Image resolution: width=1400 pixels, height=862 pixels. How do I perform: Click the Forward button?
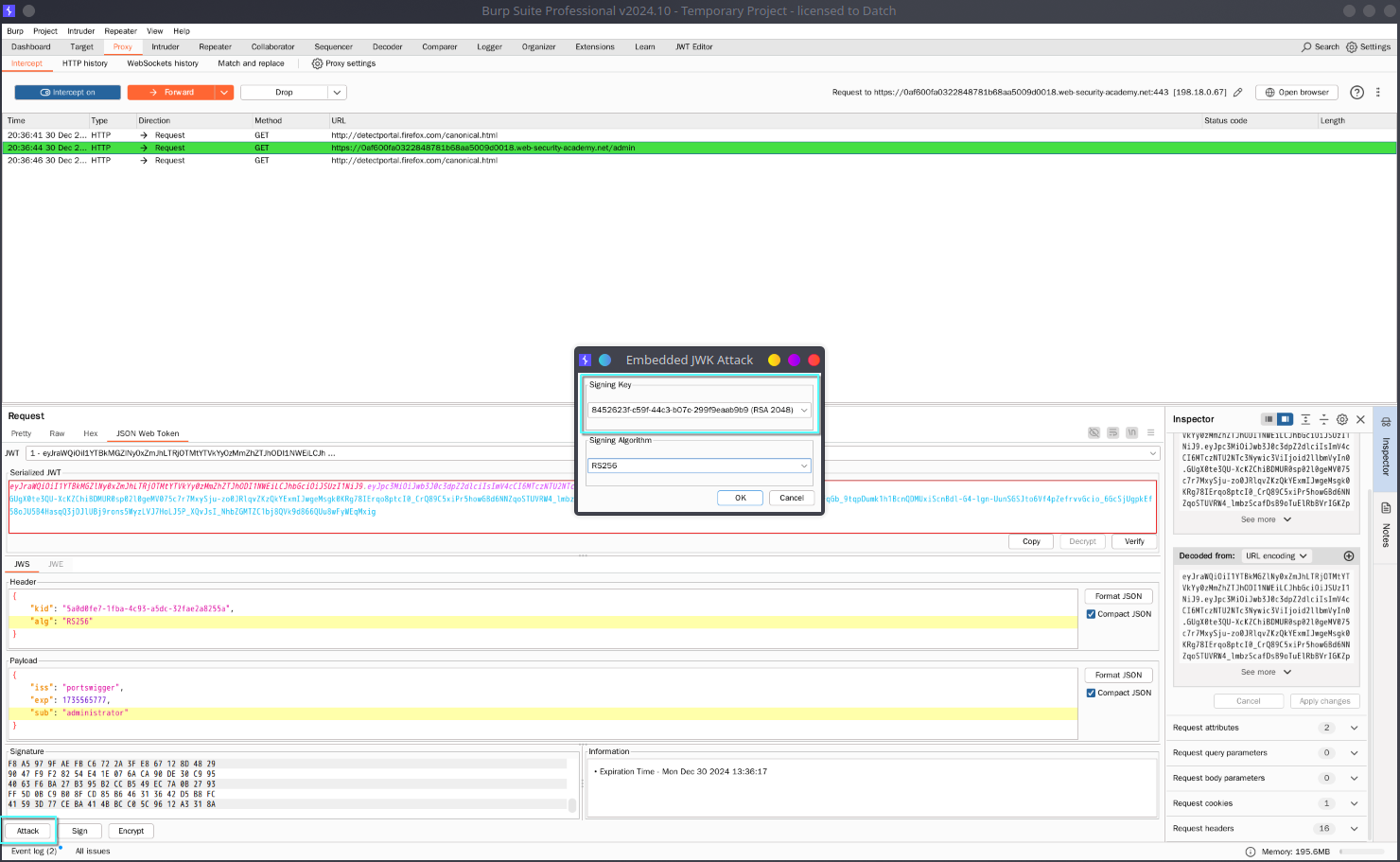coord(171,93)
